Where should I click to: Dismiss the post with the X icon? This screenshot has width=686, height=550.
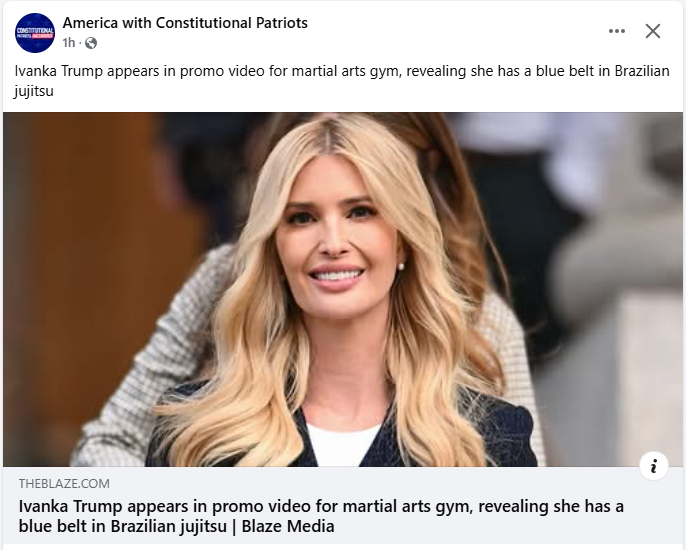pyautogui.click(x=653, y=31)
